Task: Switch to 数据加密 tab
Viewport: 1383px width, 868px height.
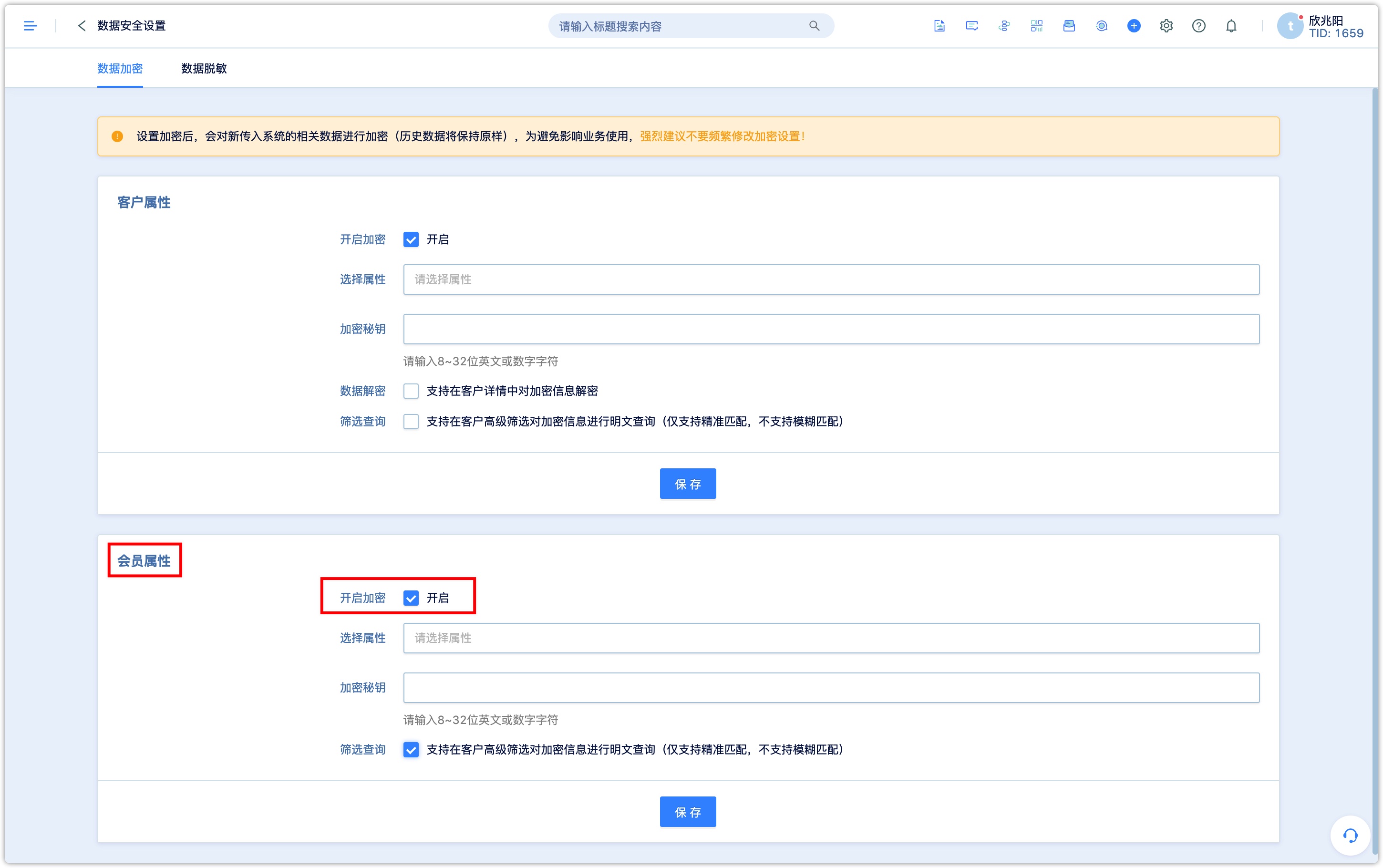Action: [120, 68]
